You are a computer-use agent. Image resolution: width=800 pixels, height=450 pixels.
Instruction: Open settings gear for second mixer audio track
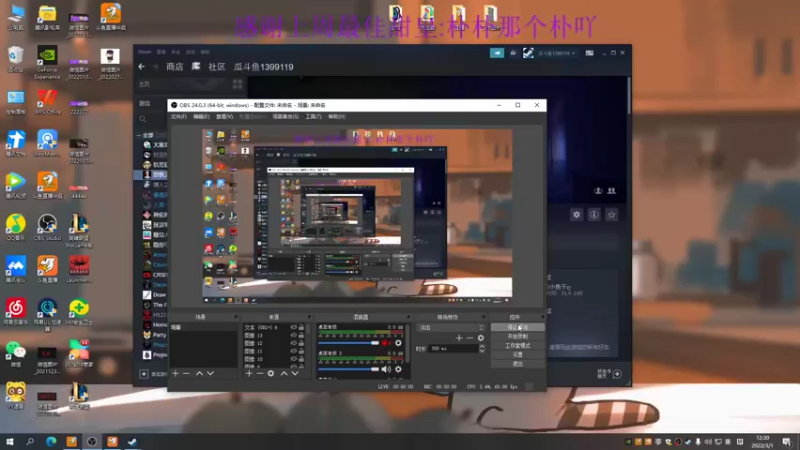point(398,369)
